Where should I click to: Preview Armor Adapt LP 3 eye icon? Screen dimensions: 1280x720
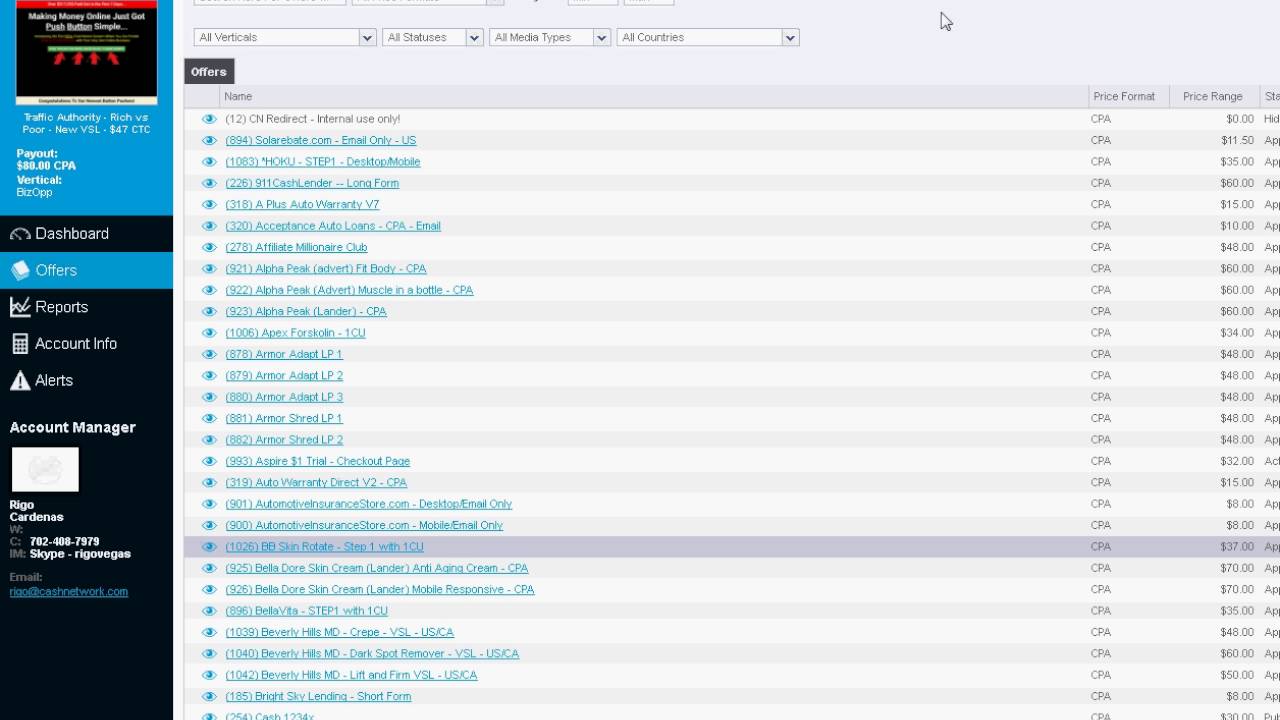click(x=209, y=397)
